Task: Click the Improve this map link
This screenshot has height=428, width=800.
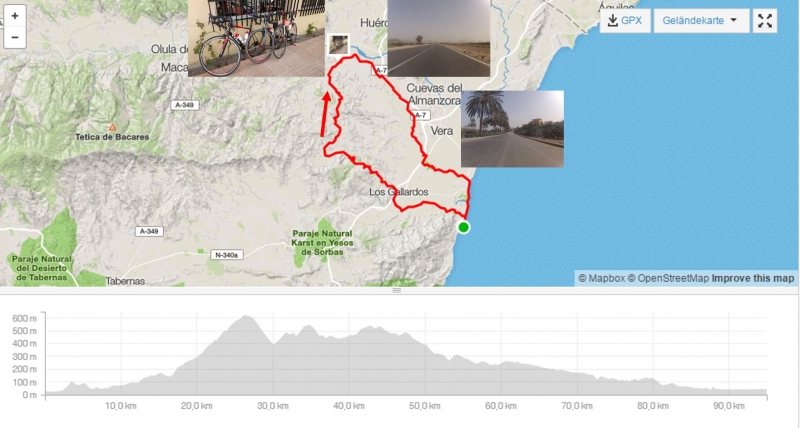Action: [x=753, y=279]
